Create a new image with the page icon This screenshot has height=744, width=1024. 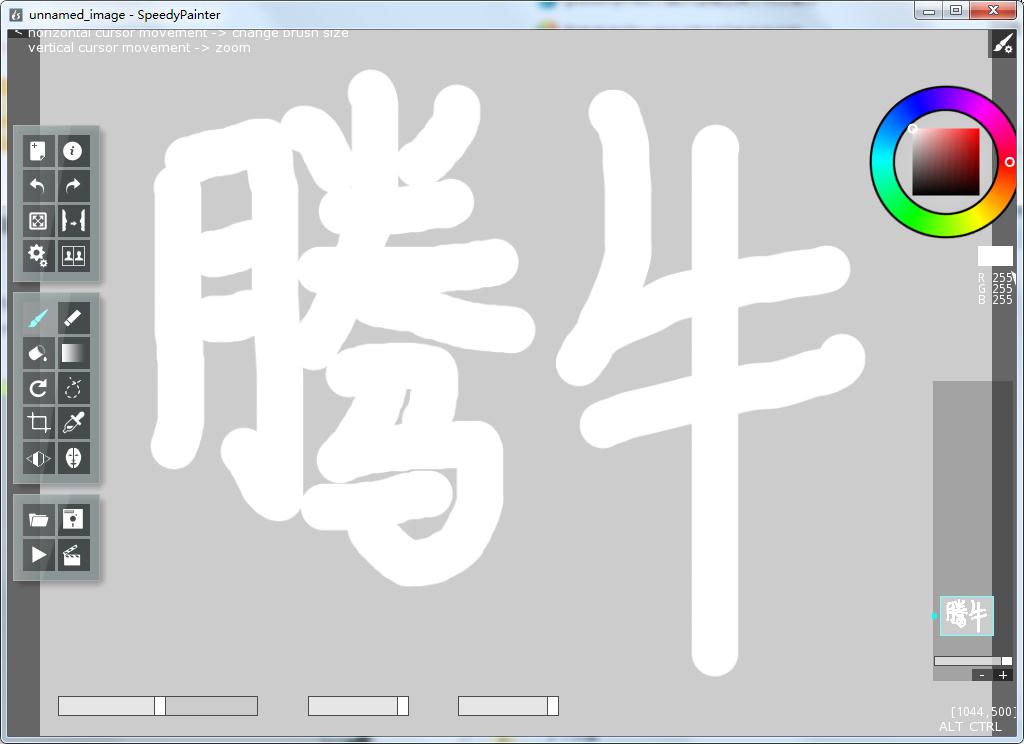point(38,152)
